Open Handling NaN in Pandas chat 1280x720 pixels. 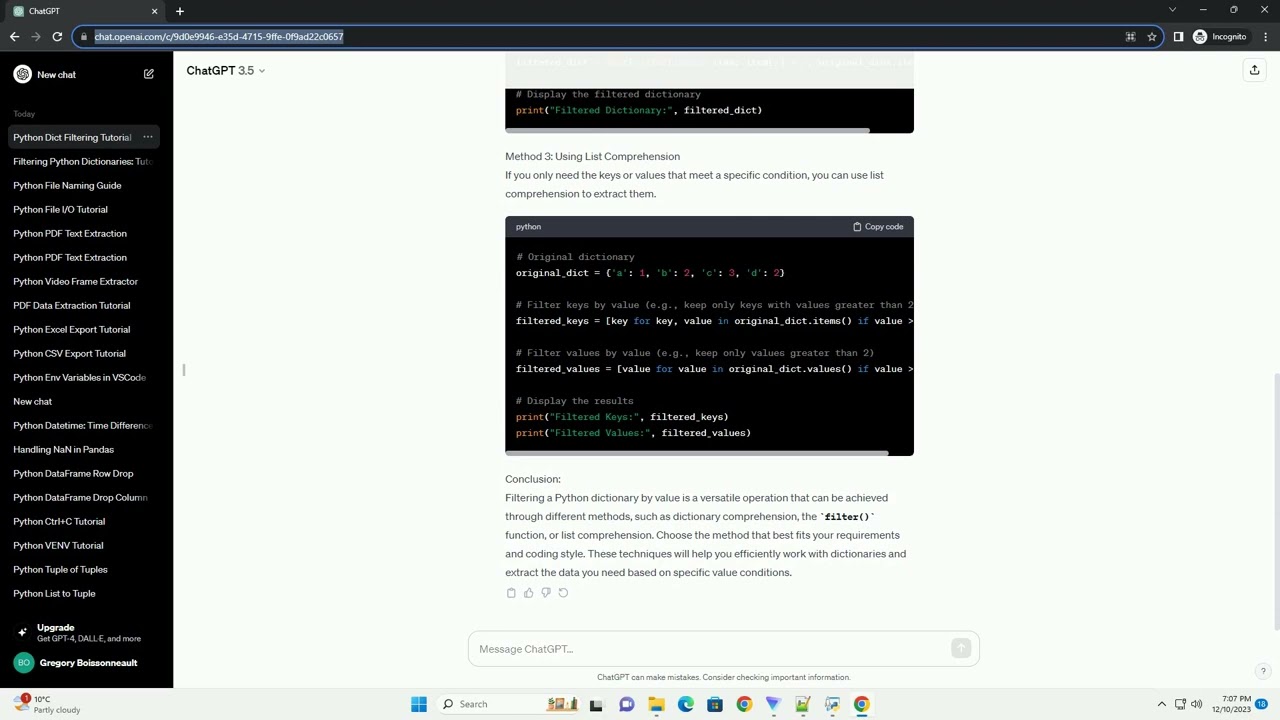click(x=84, y=449)
